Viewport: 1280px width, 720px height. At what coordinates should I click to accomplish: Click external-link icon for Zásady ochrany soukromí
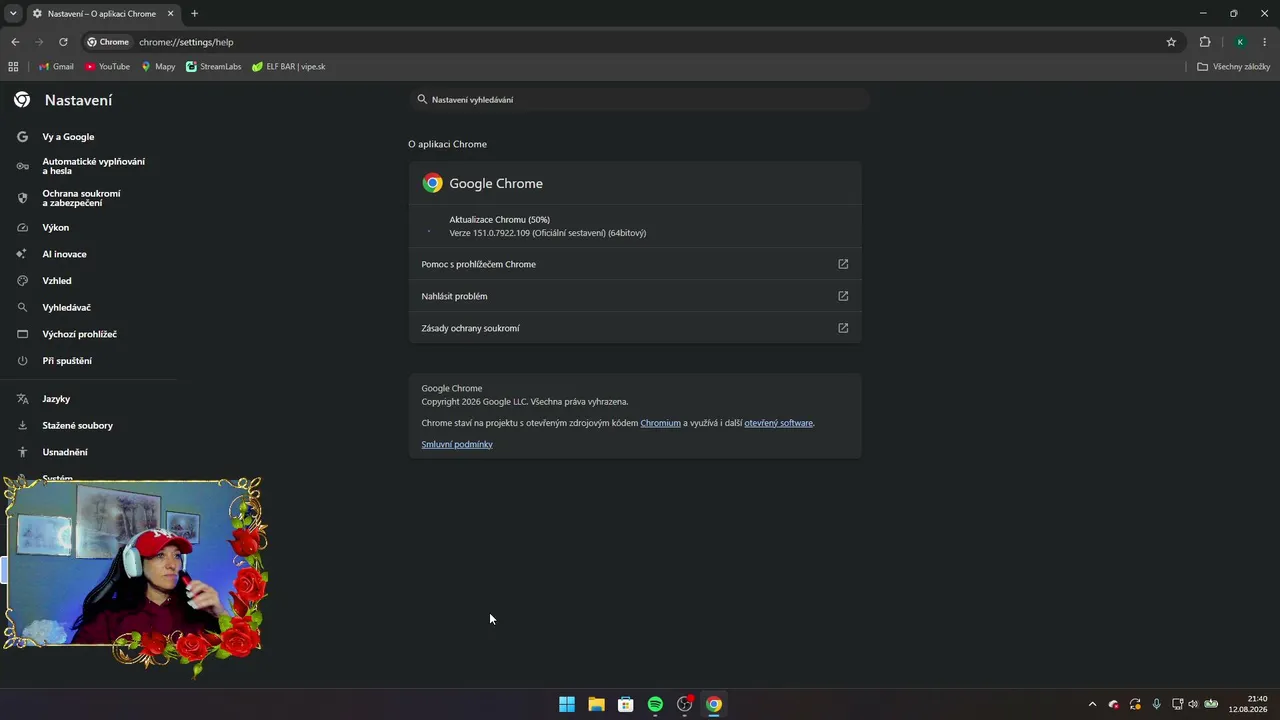(843, 328)
